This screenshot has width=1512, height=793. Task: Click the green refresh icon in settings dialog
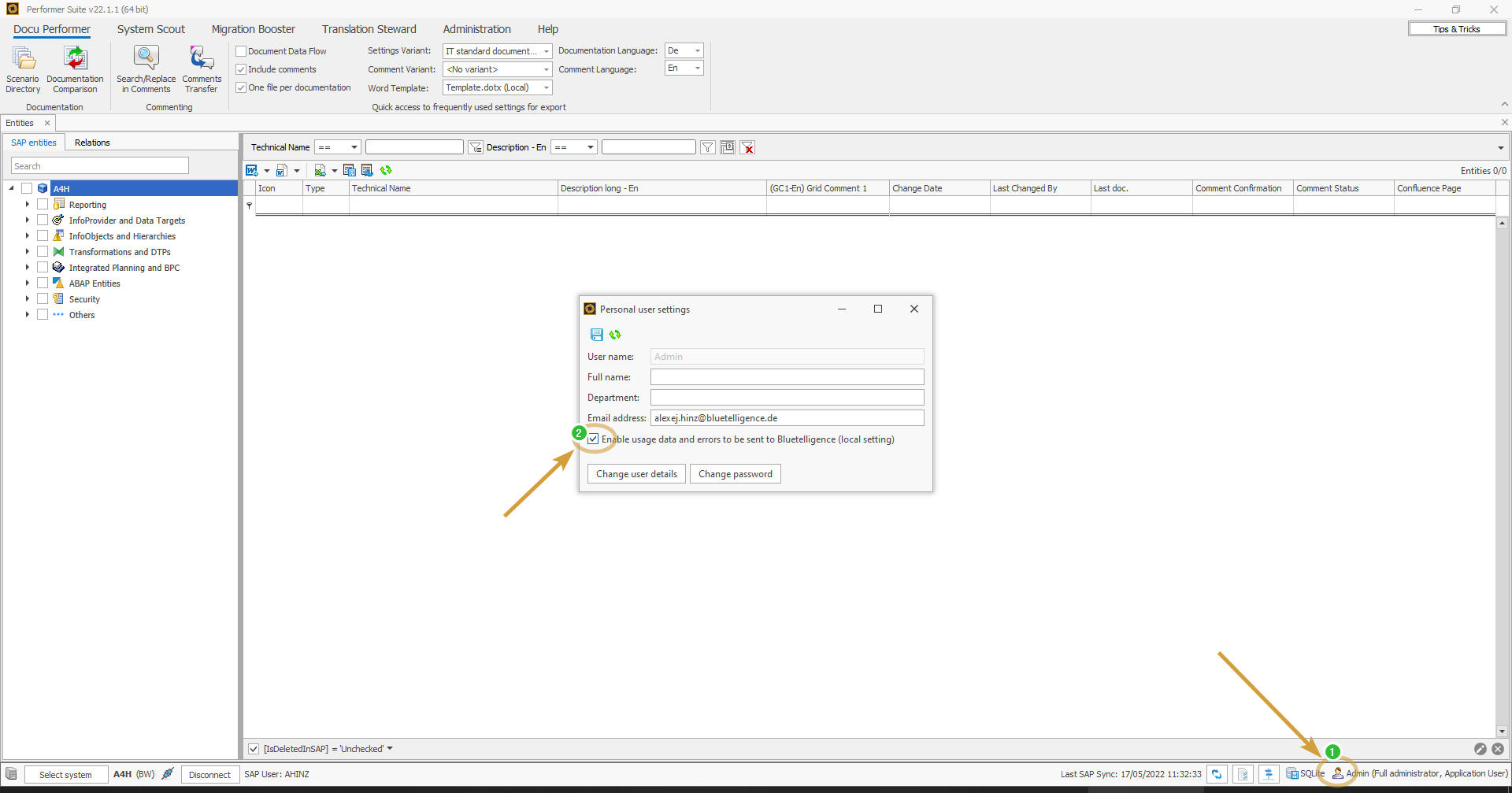click(615, 335)
